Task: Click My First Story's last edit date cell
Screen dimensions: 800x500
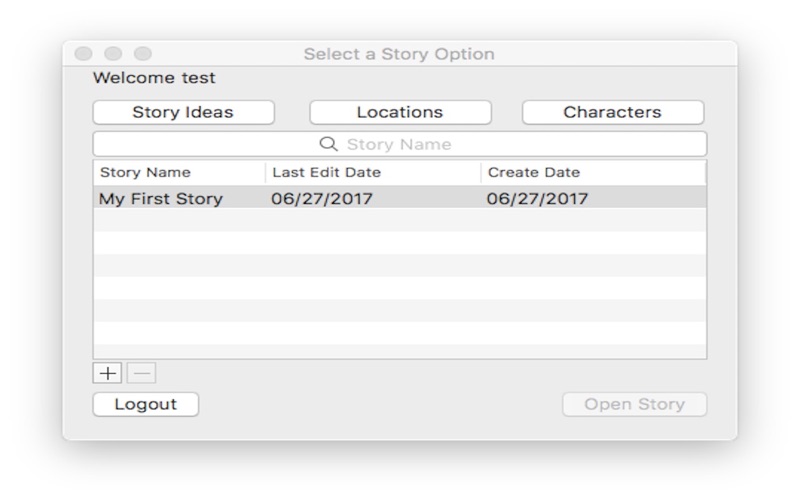Action: 321,198
